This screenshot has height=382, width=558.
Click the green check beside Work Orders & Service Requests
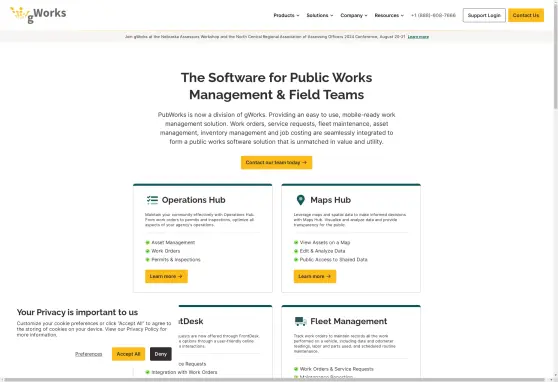[x=296, y=369]
